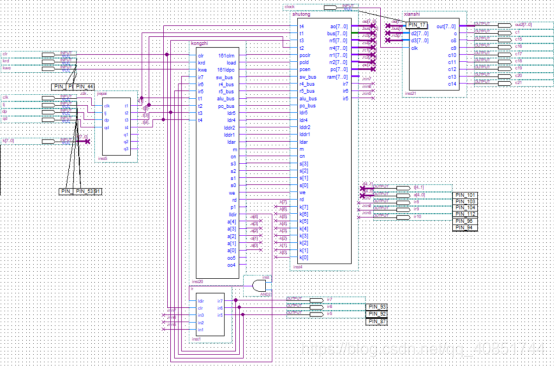Select the out[7..0] output pin symbol
This screenshot has width=554, height=367.
click(x=505, y=25)
